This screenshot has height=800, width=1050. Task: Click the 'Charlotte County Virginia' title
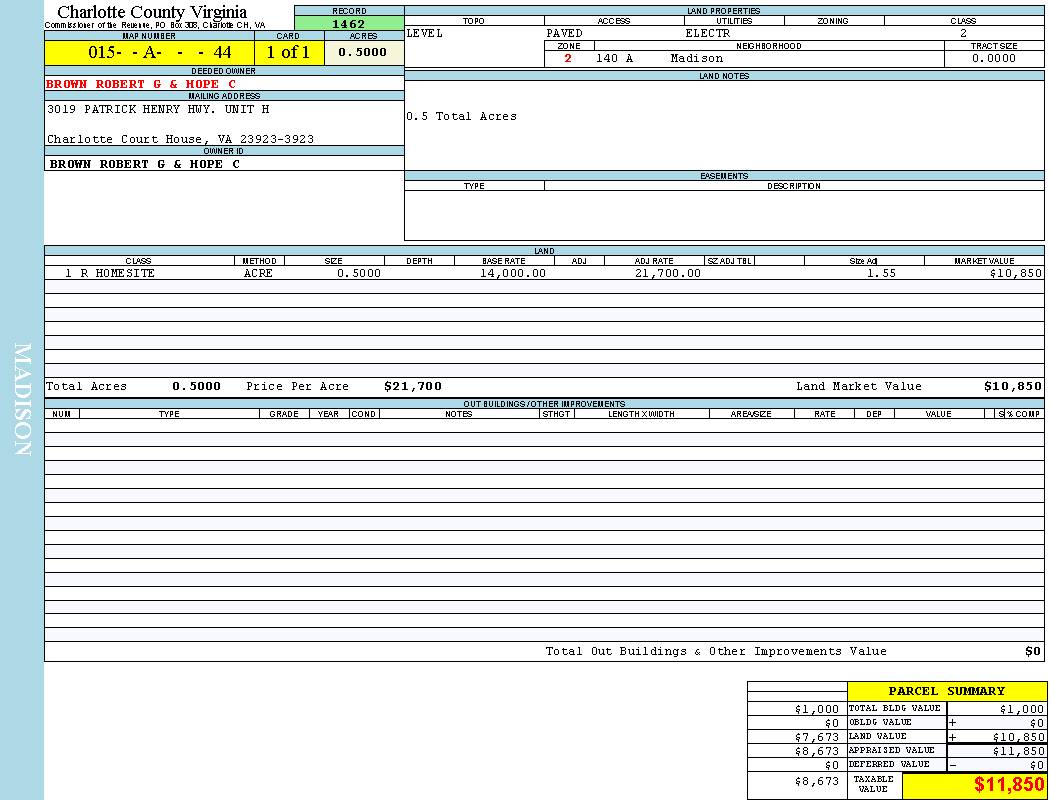[x=152, y=12]
